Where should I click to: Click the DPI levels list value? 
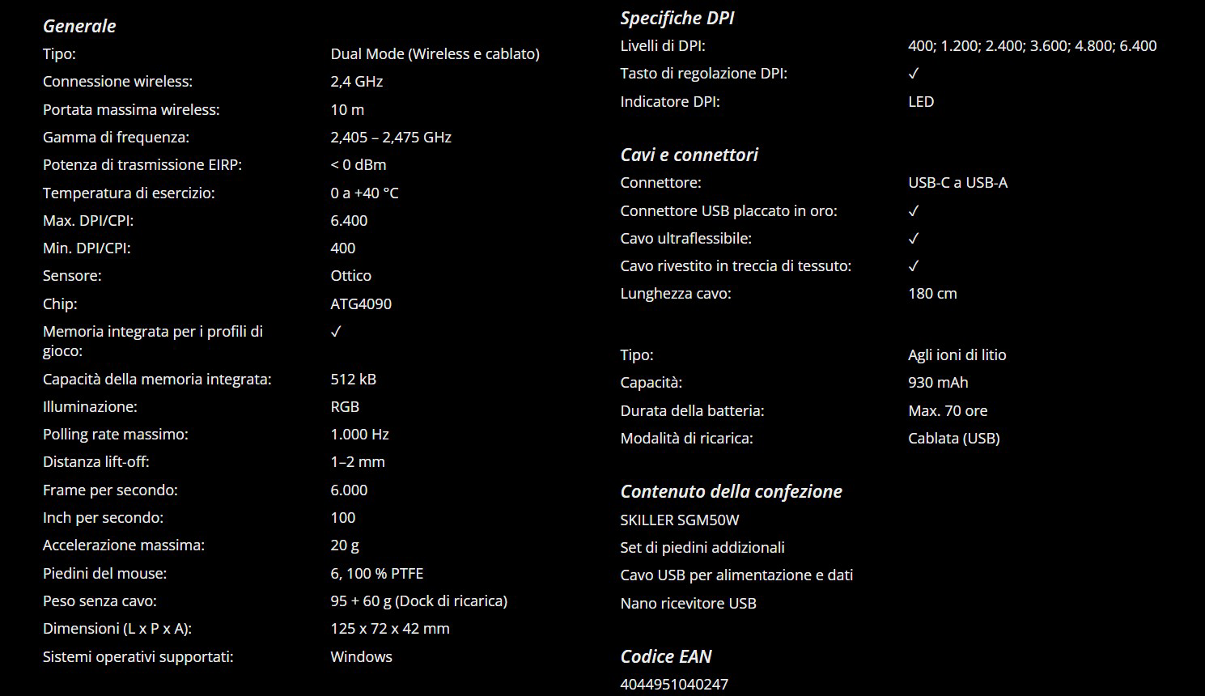coord(1032,46)
